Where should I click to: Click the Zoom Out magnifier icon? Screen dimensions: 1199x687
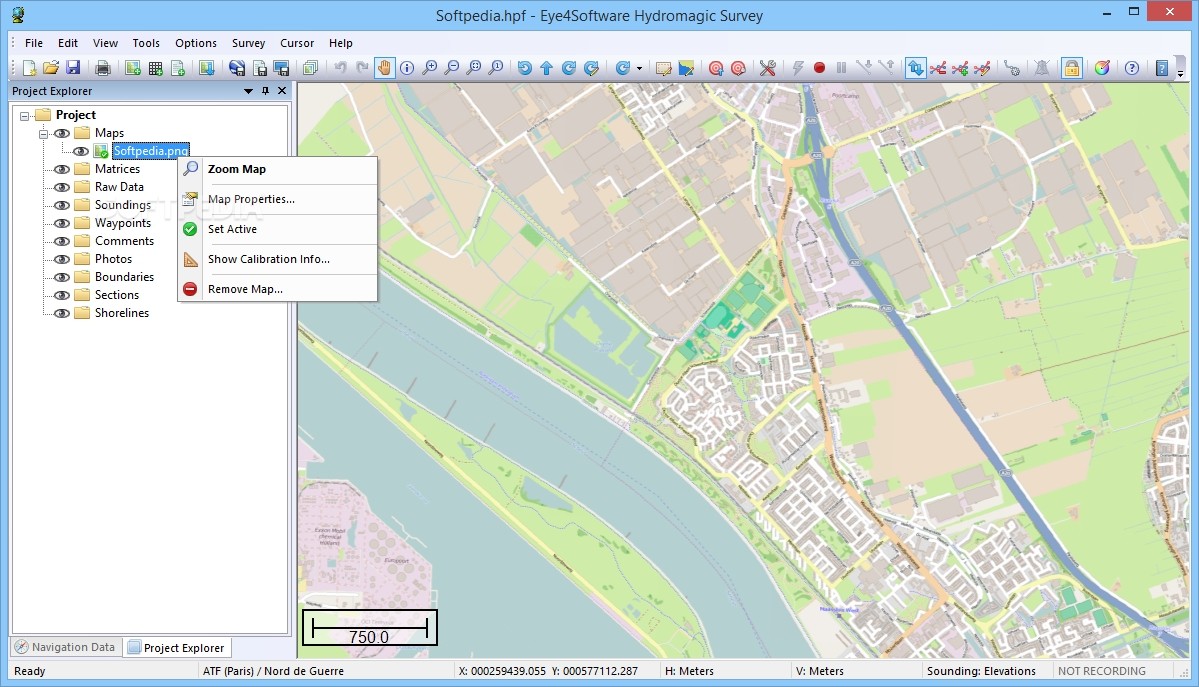tap(452, 68)
